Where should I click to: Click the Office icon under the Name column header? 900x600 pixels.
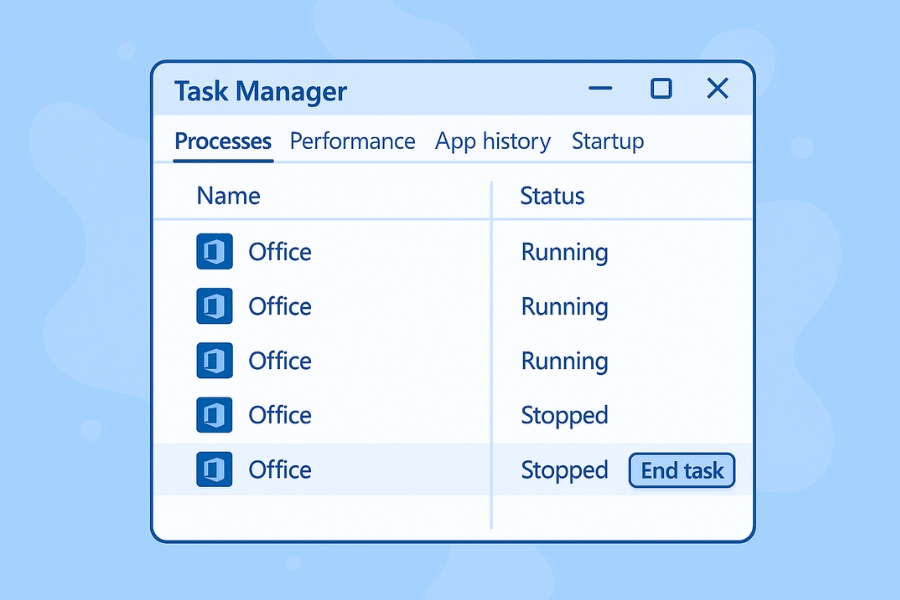tap(214, 252)
